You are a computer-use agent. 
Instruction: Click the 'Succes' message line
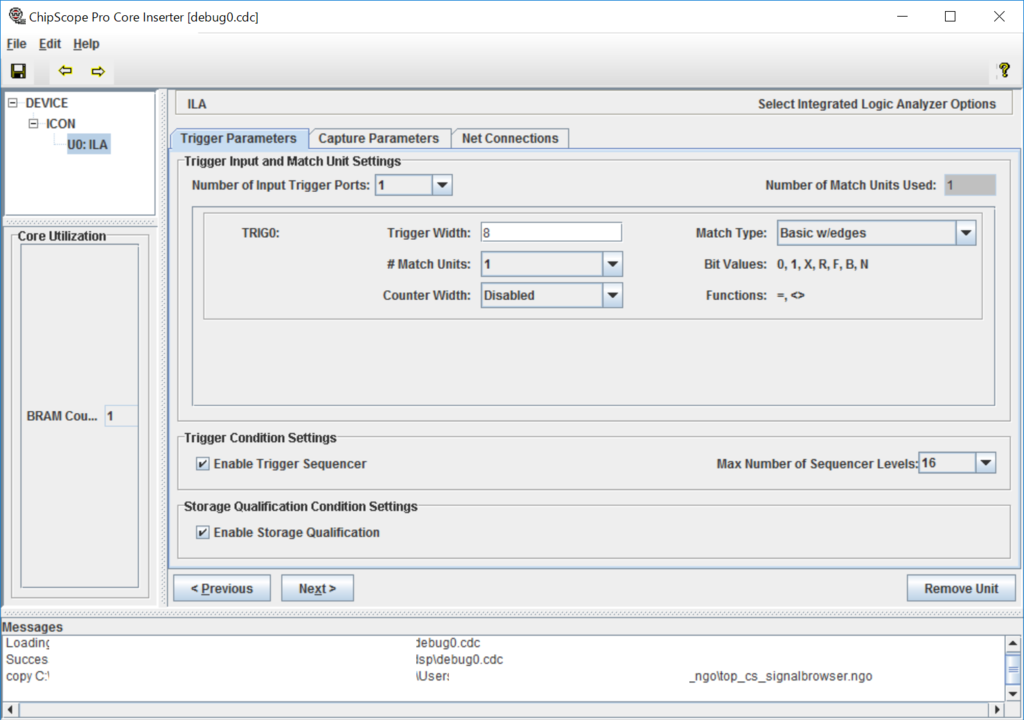click(x=27, y=659)
